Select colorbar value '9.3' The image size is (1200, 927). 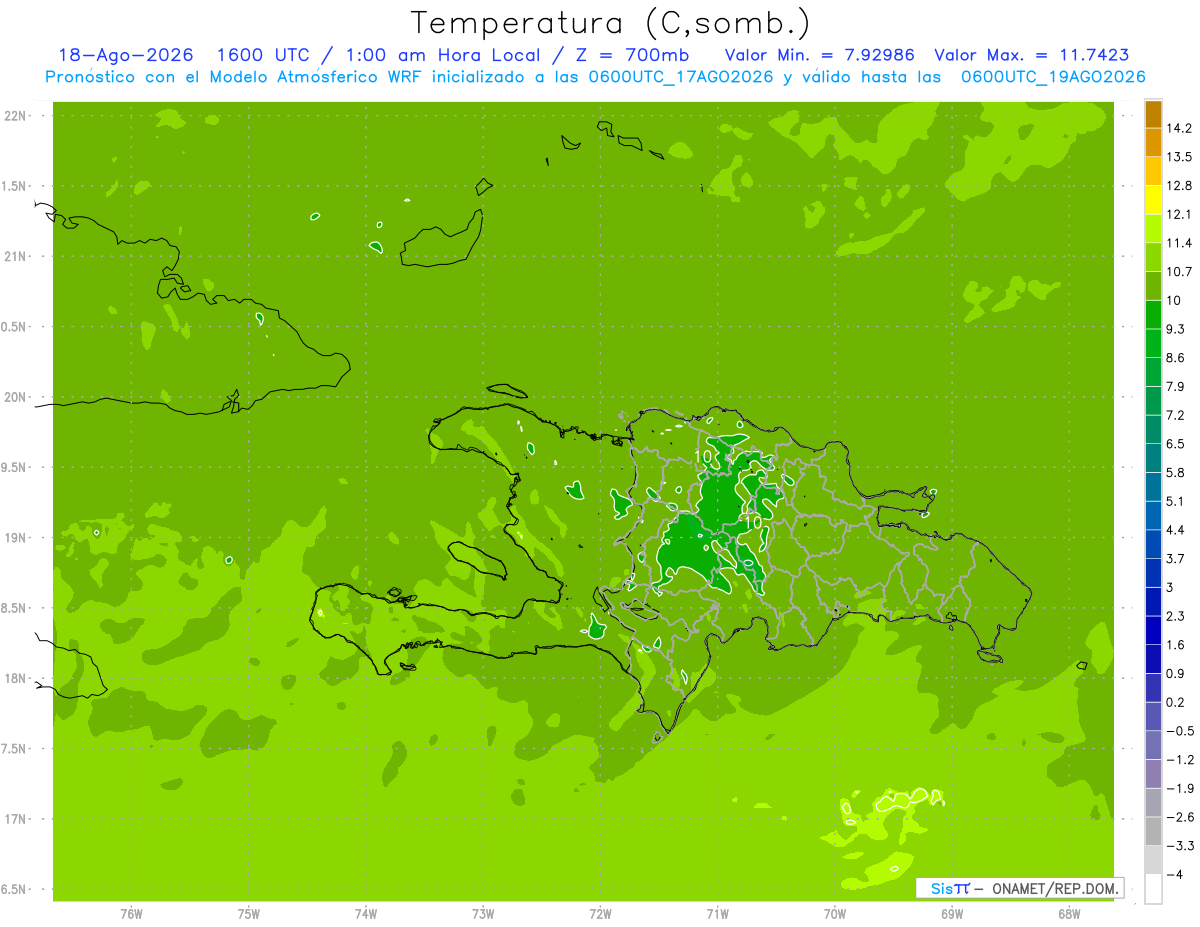pos(1176,329)
